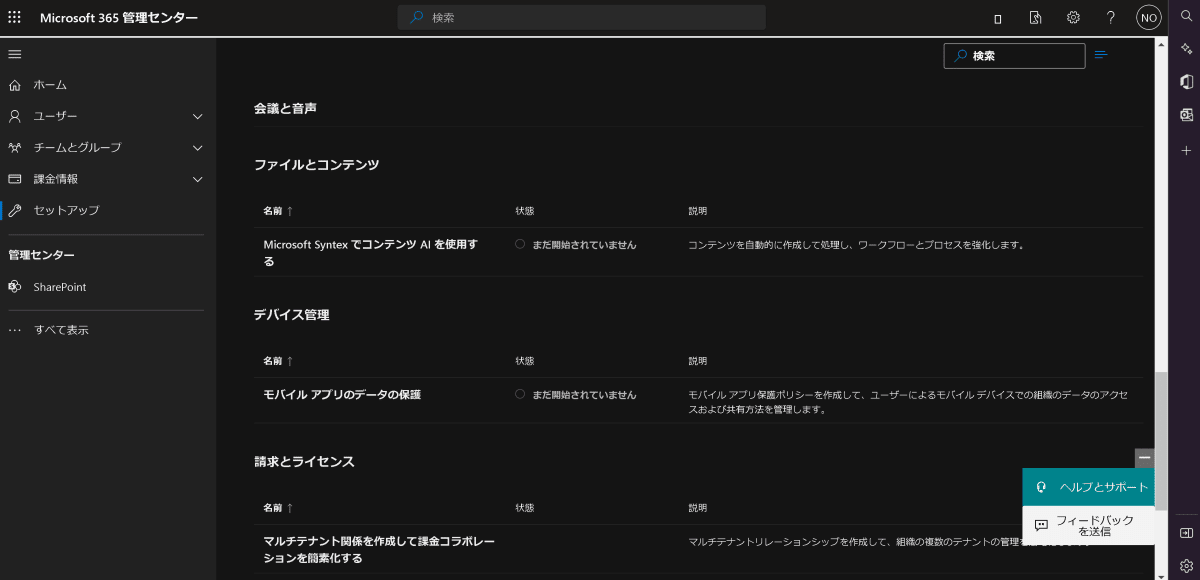Click フィードバックを送信 button

click(x=1089, y=526)
